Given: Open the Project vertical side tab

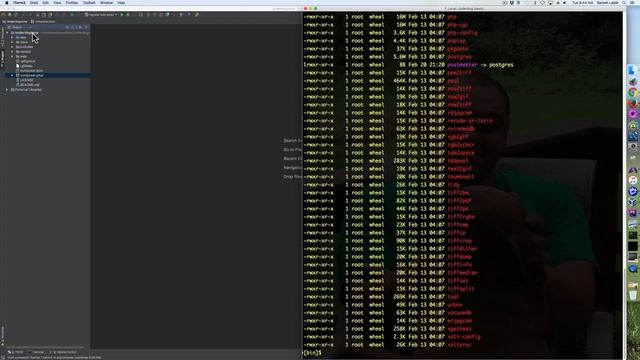Looking at the screenshot, I should (2, 59).
